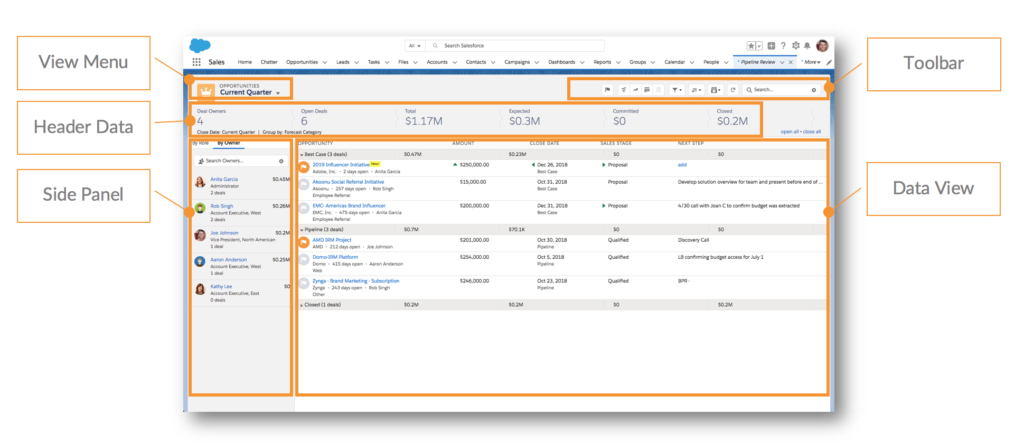Open the AMD IRM Project link
Viewport: 1024px width, 443px height.
coord(332,240)
